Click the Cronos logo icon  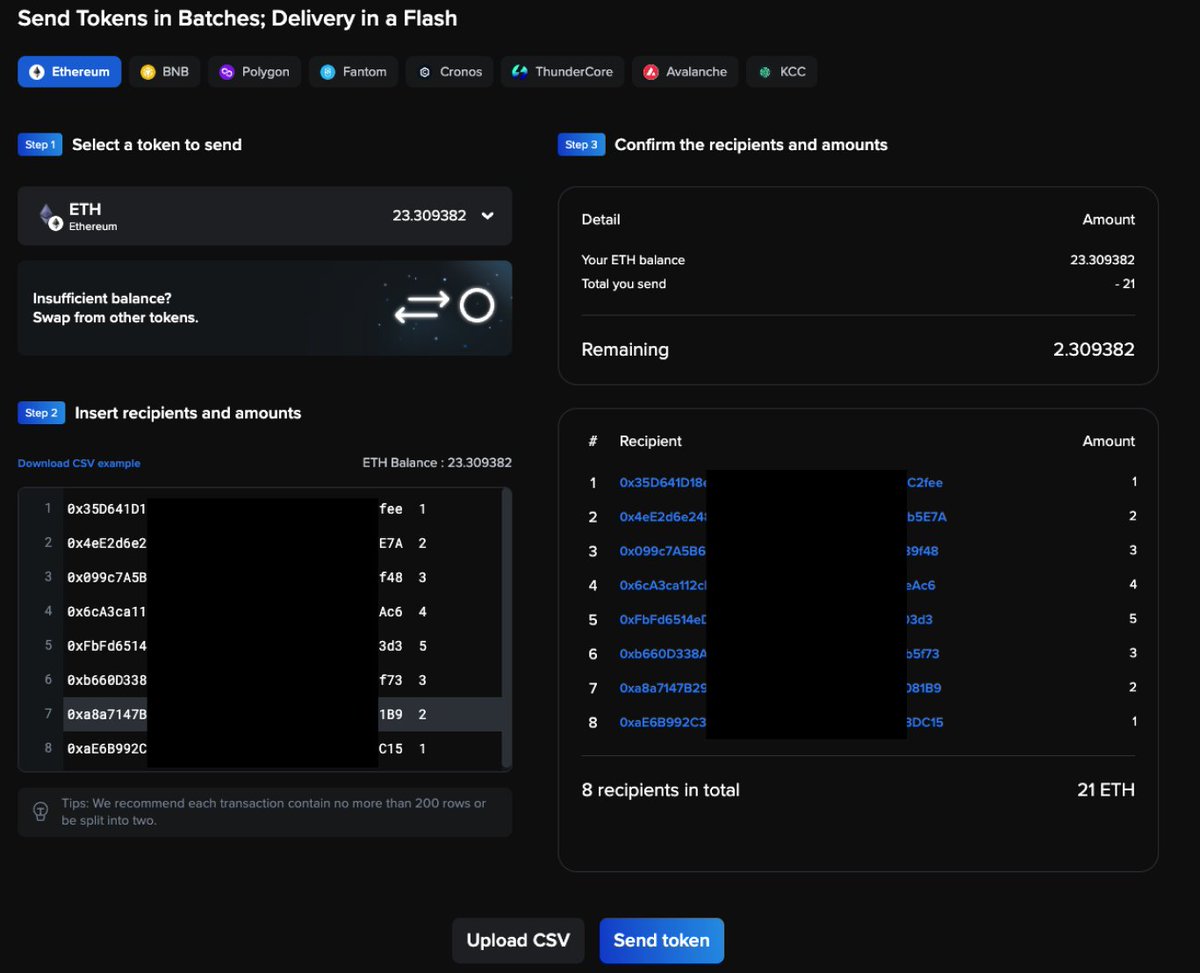point(425,72)
